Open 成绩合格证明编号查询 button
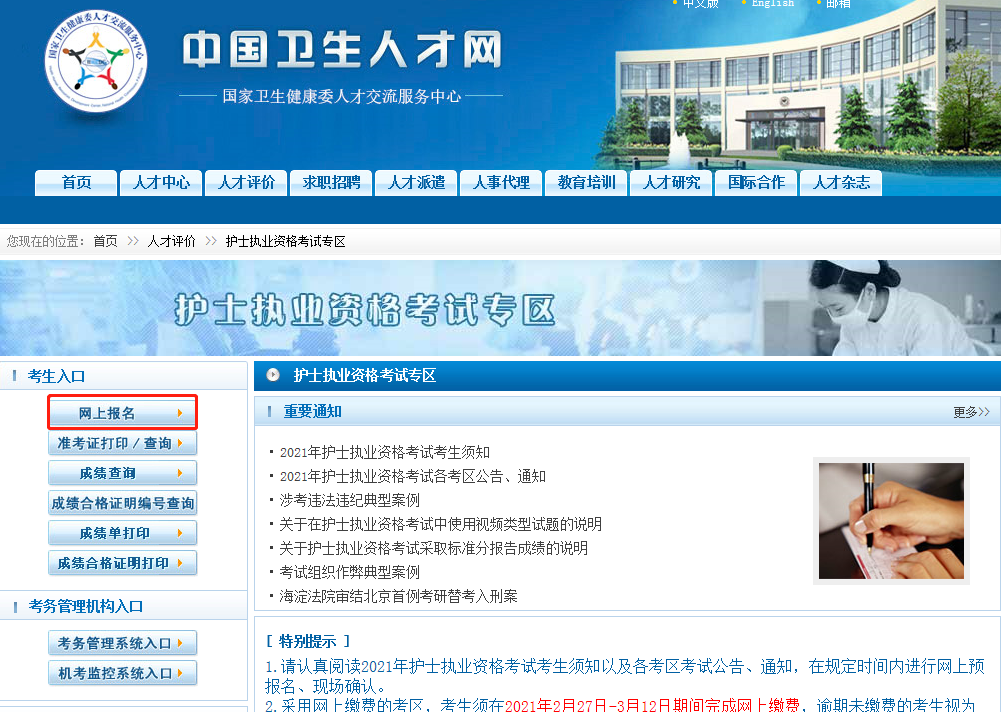Image resolution: width=1004 pixels, height=712 pixels. point(122,503)
